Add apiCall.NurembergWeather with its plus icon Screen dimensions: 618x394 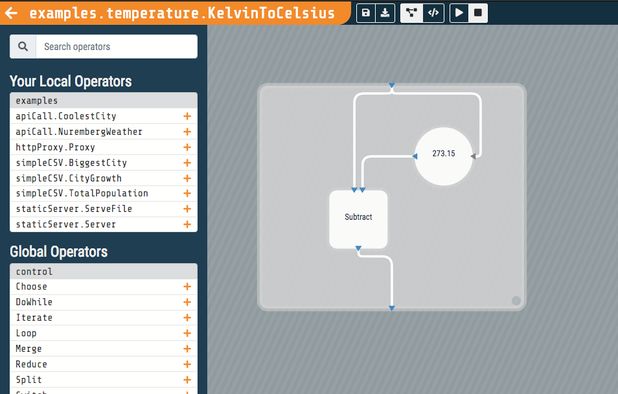coord(187,132)
